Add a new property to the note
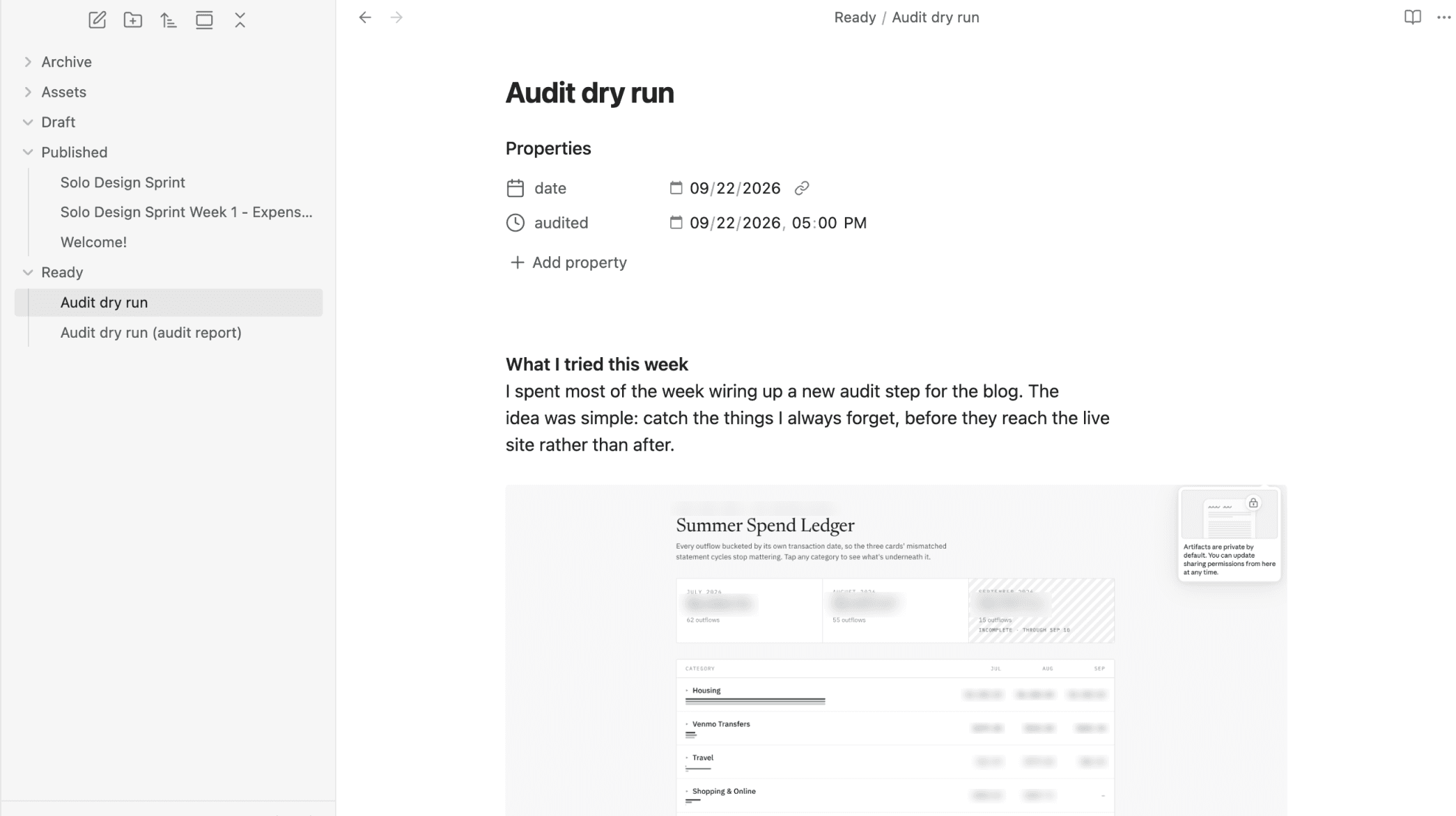1456x816 pixels. coord(568,262)
